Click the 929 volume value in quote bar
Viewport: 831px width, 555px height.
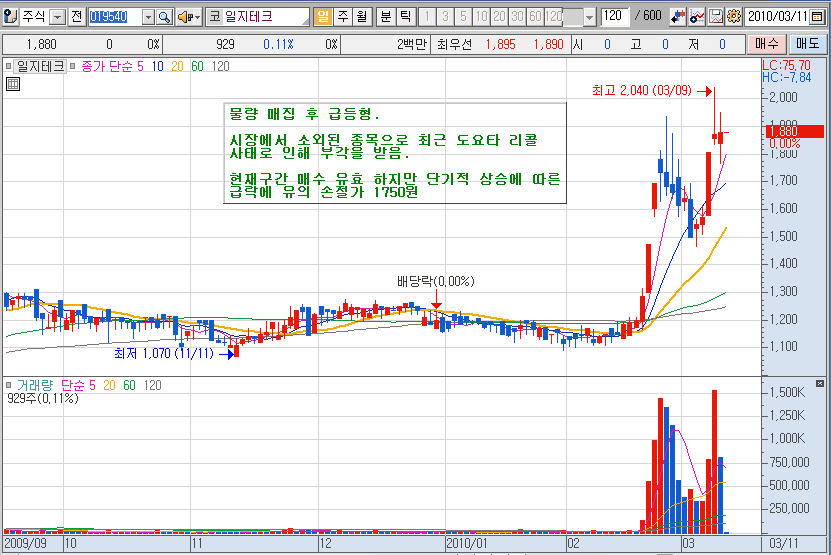tap(225, 44)
